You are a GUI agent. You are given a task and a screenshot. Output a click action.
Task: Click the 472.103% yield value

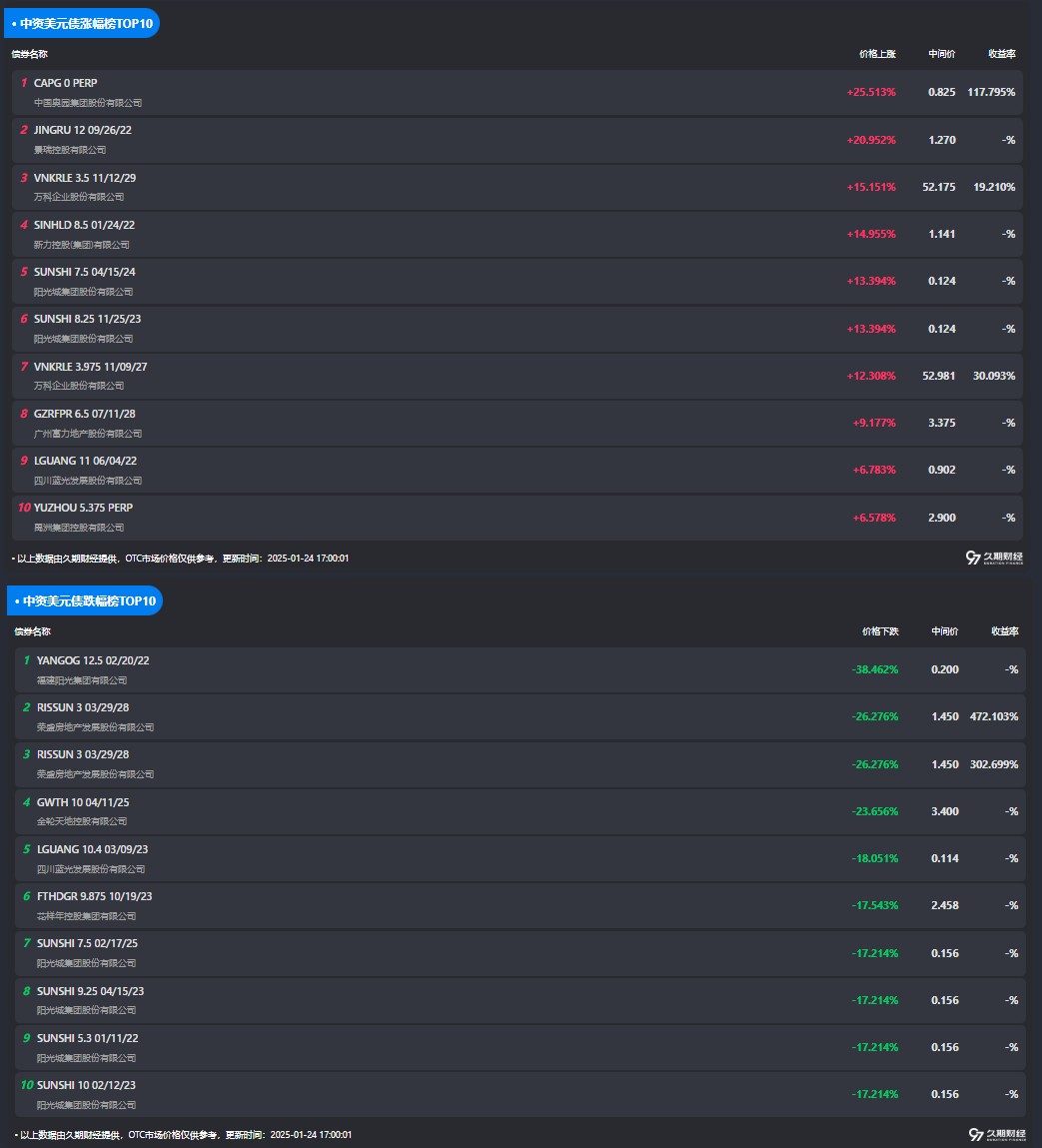click(x=994, y=716)
